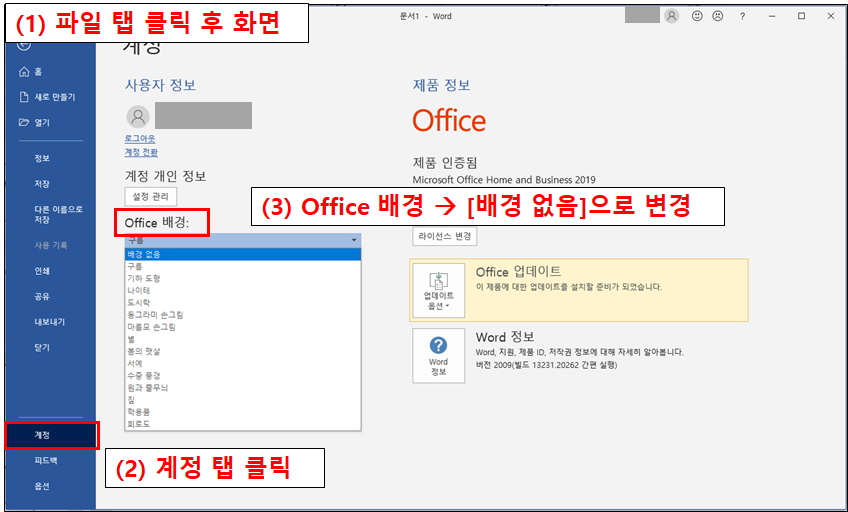The image size is (848, 512).
Task: Select the 서예 background
Action: 243,363
